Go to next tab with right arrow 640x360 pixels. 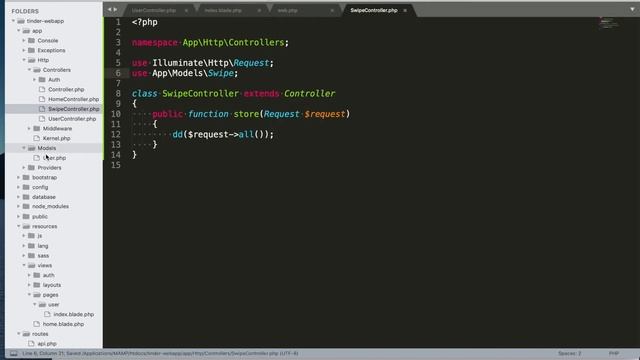pyautogui.click(x=115, y=9)
